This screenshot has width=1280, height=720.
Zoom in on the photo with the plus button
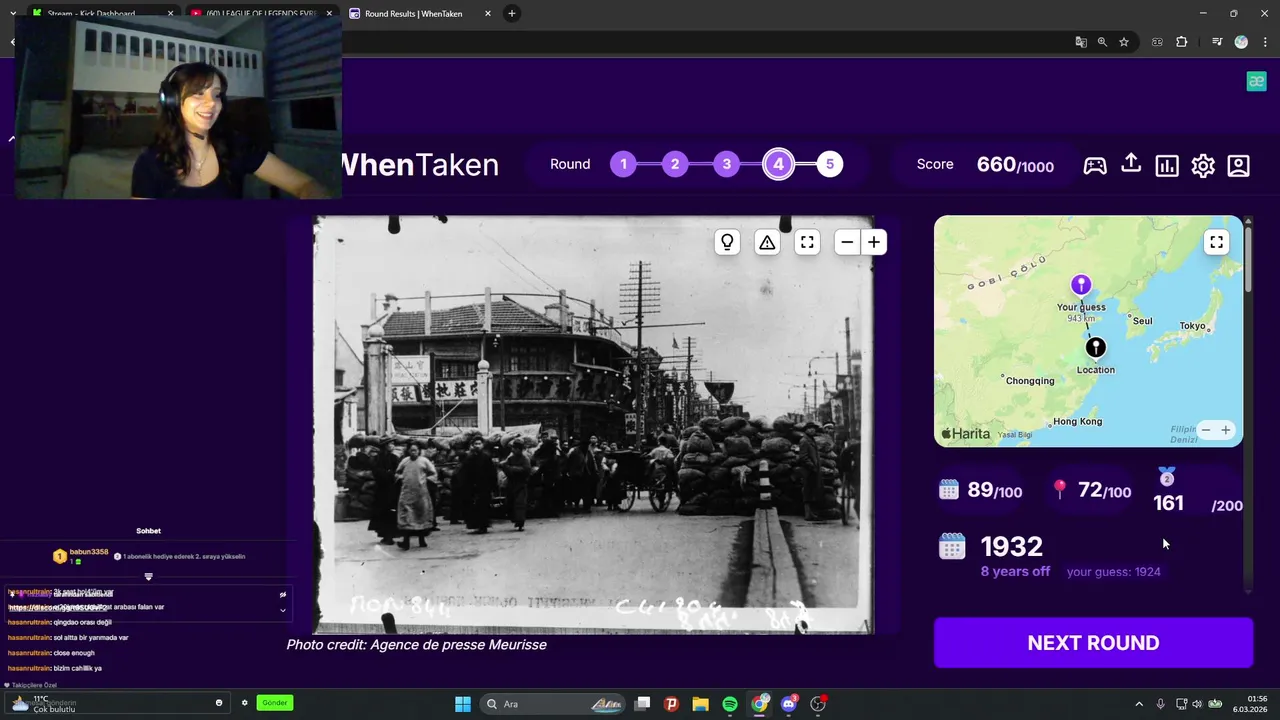[874, 242]
